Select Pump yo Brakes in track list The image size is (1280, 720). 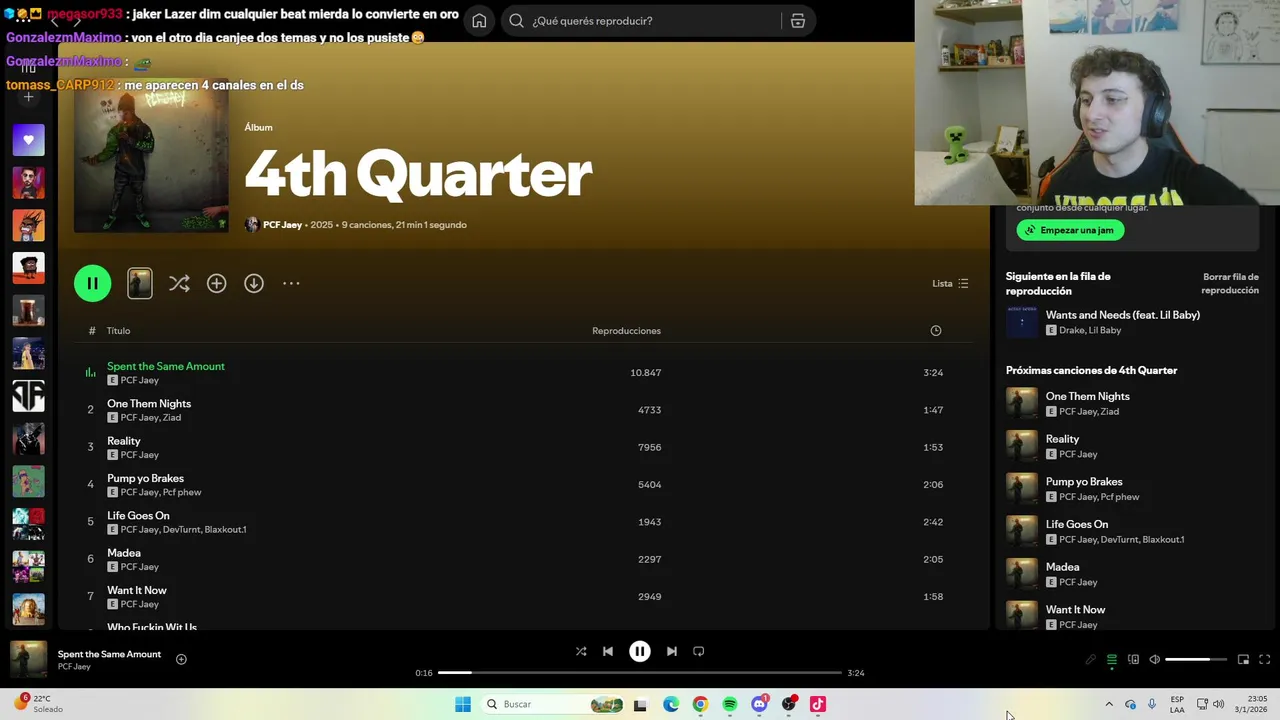(146, 478)
